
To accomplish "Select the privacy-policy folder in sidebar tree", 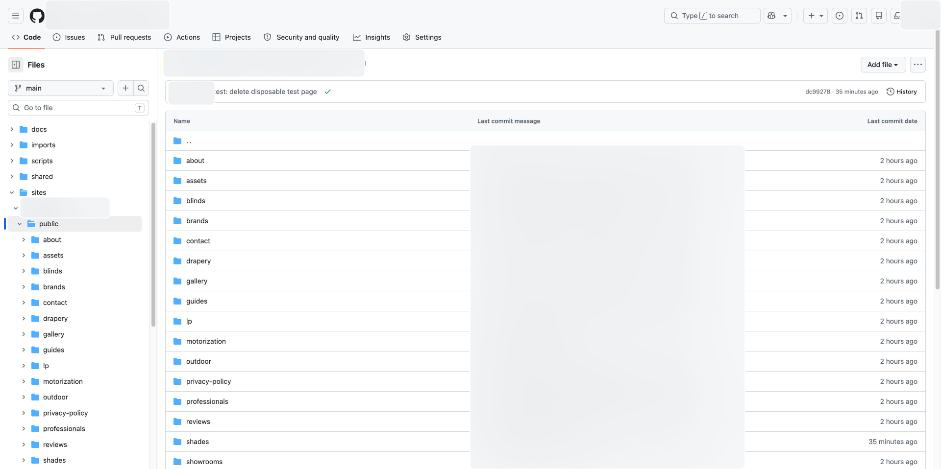I will pyautogui.click(x=65, y=413).
